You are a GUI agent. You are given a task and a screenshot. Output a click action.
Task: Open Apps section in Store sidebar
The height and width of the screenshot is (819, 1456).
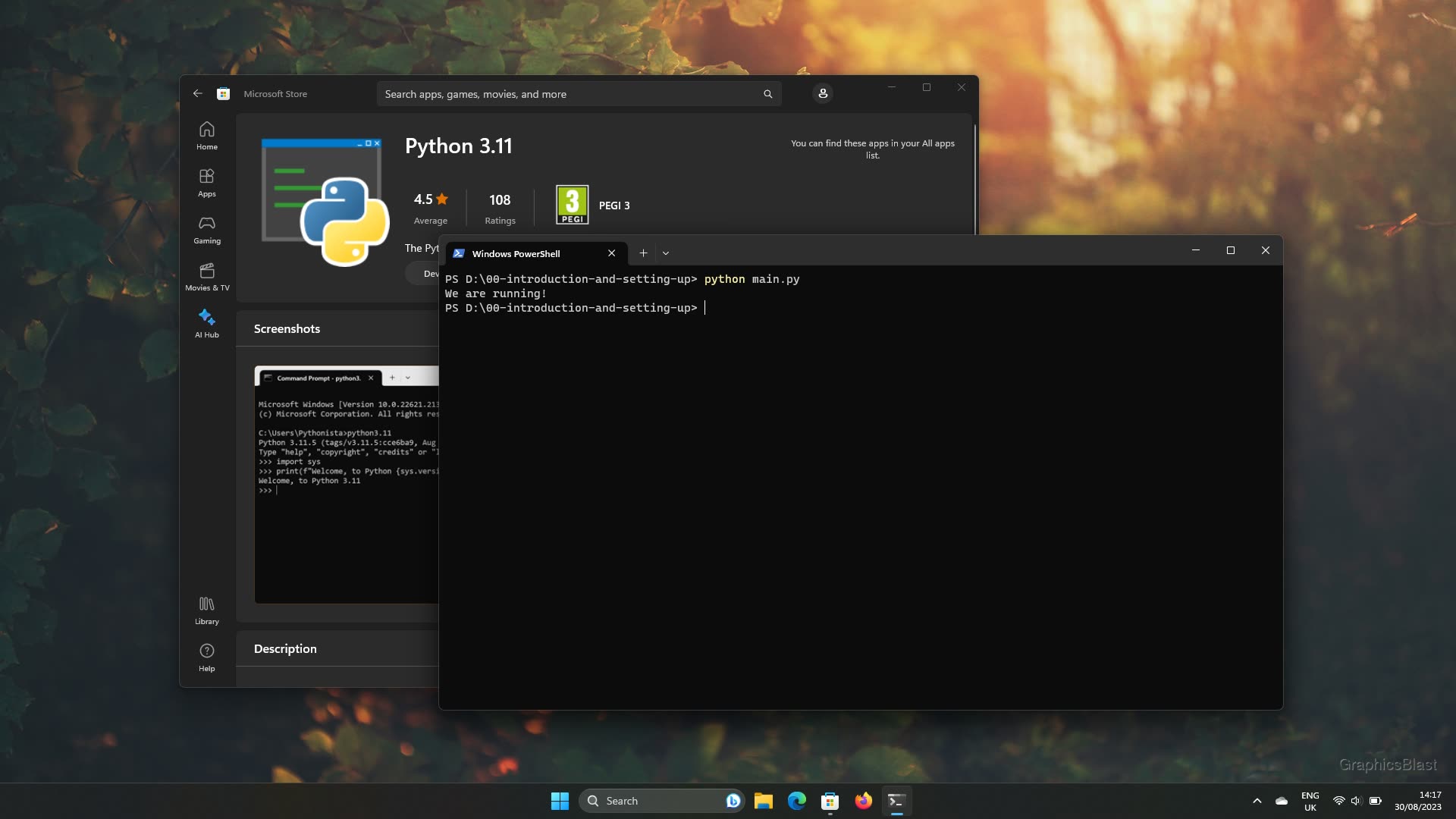pos(206,183)
